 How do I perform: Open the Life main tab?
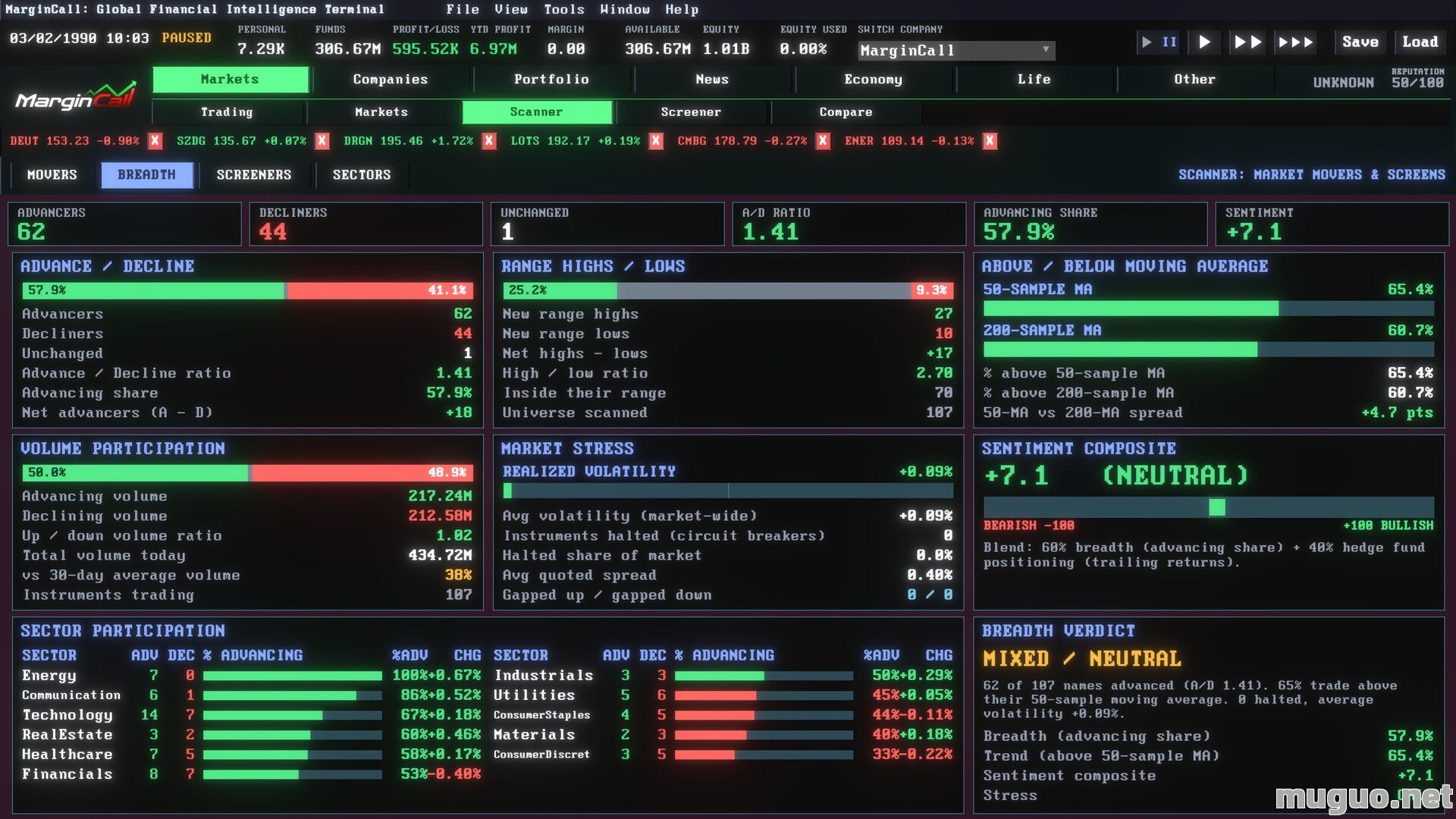tap(1034, 79)
